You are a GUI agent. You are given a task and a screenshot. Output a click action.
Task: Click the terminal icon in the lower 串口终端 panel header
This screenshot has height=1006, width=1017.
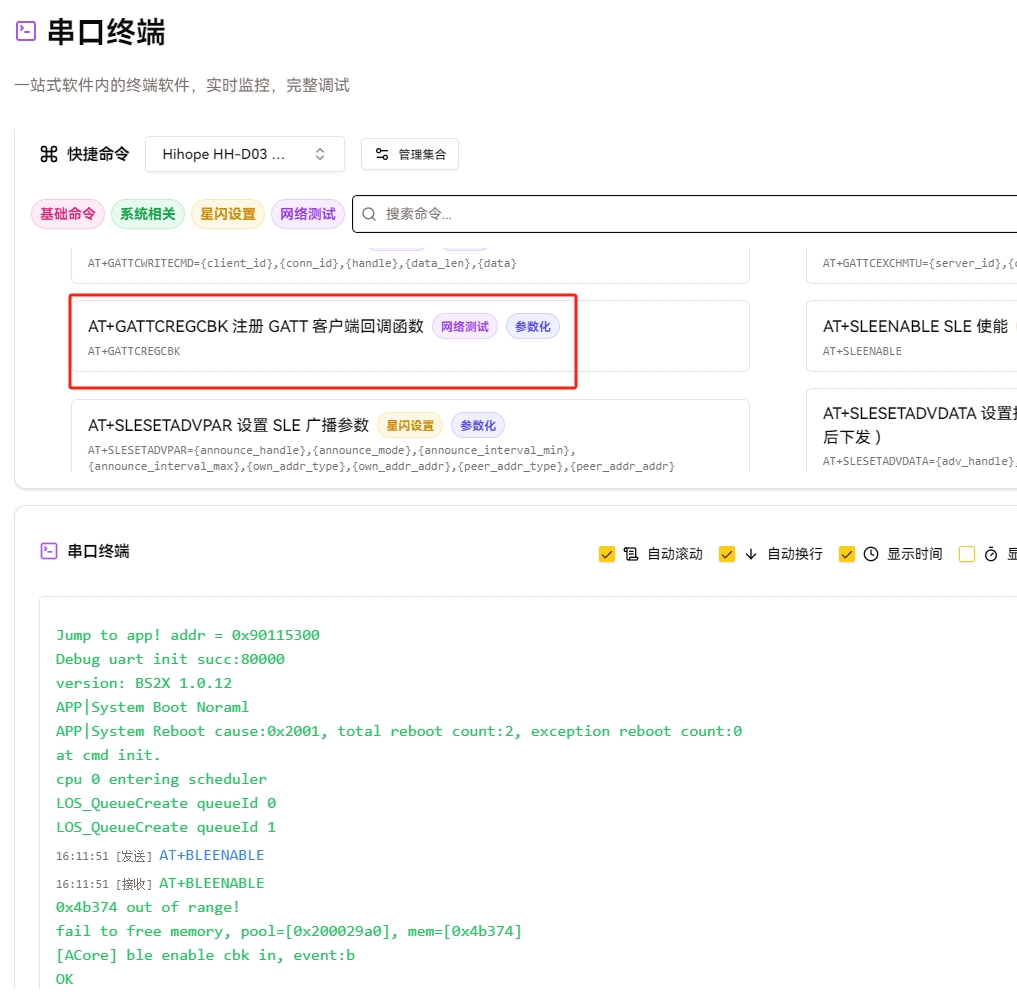[x=49, y=551]
